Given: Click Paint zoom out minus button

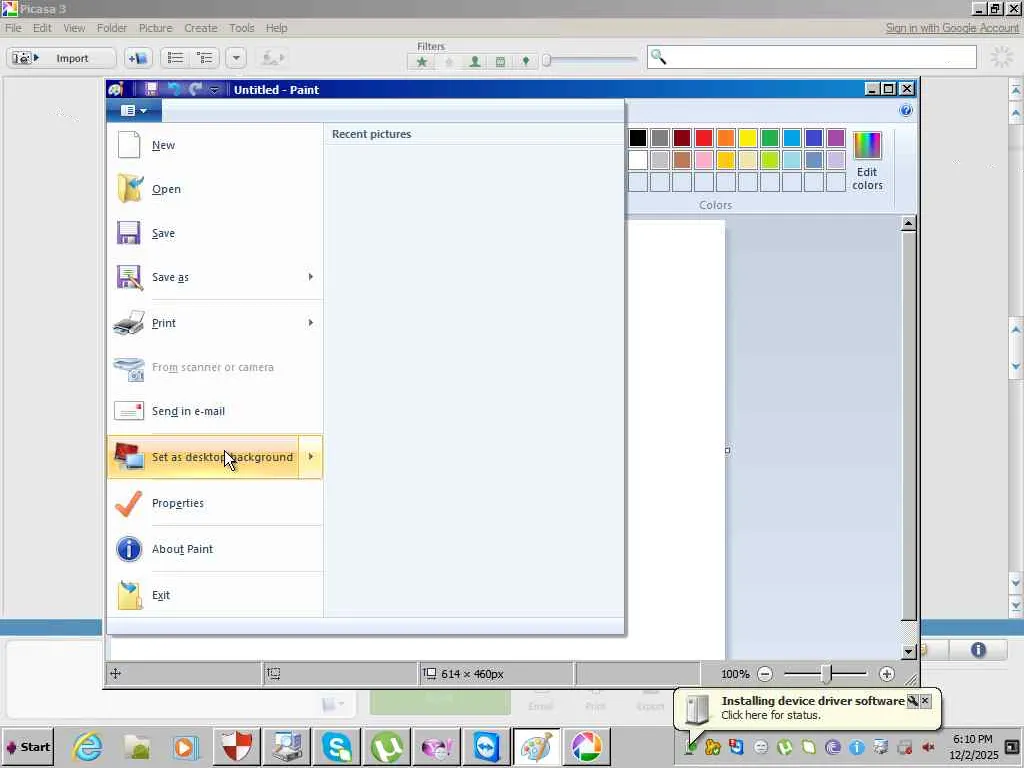Looking at the screenshot, I should tap(765, 674).
